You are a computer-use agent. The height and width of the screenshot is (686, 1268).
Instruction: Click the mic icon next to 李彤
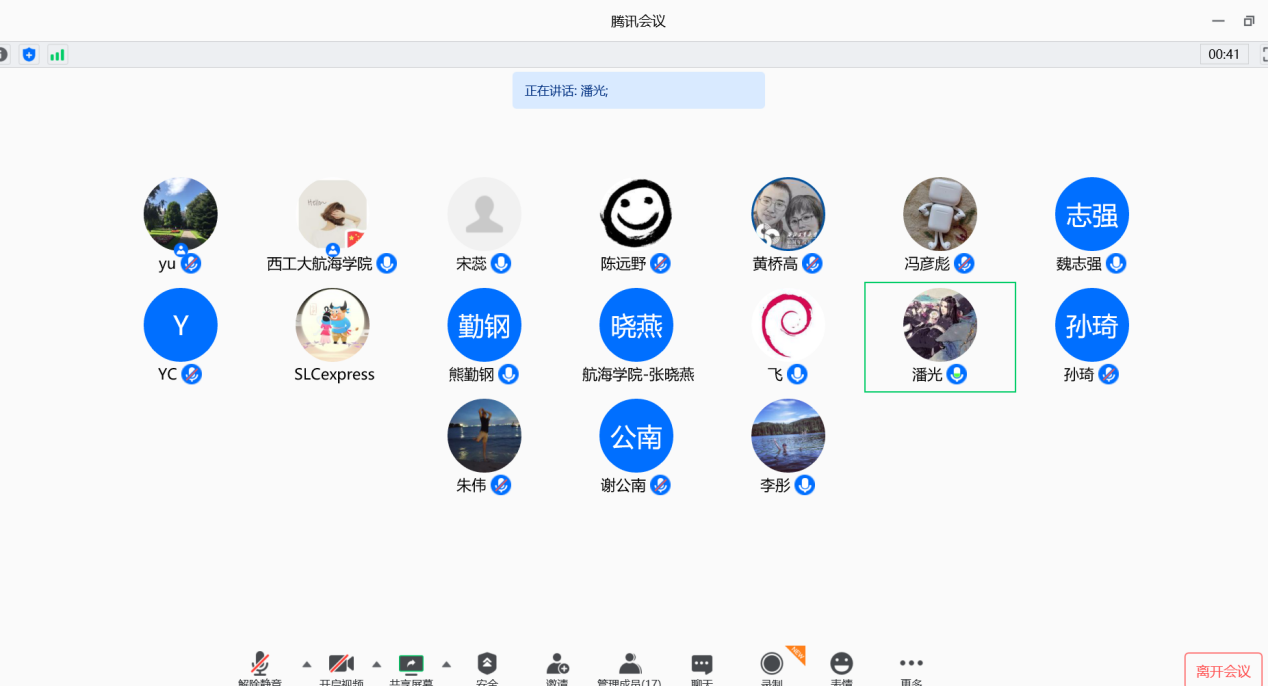pyautogui.click(x=804, y=485)
